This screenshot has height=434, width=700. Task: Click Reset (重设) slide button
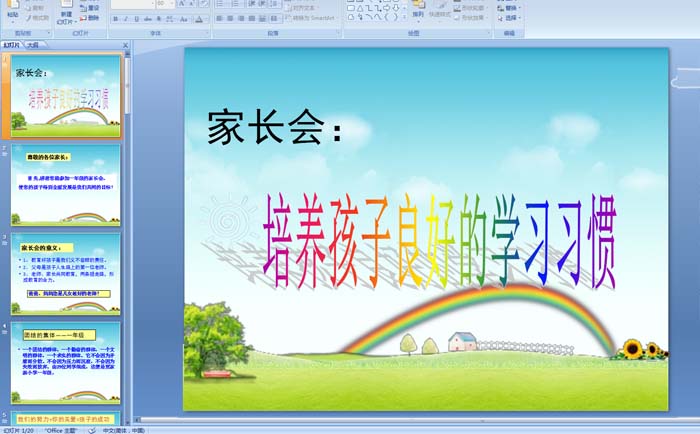[x=90, y=8]
